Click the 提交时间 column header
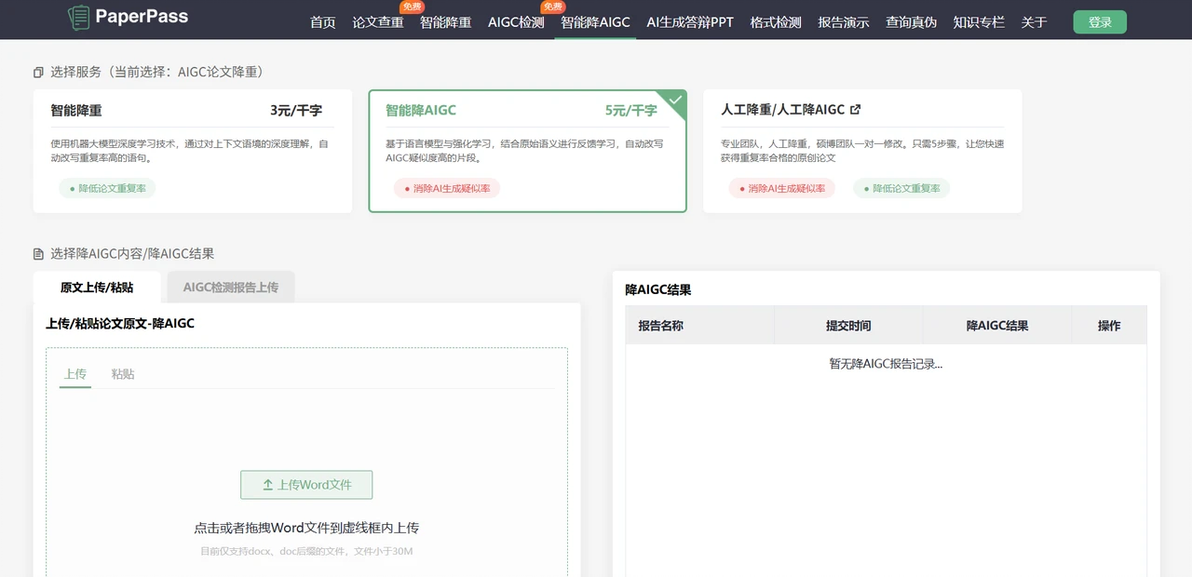 [x=848, y=325]
